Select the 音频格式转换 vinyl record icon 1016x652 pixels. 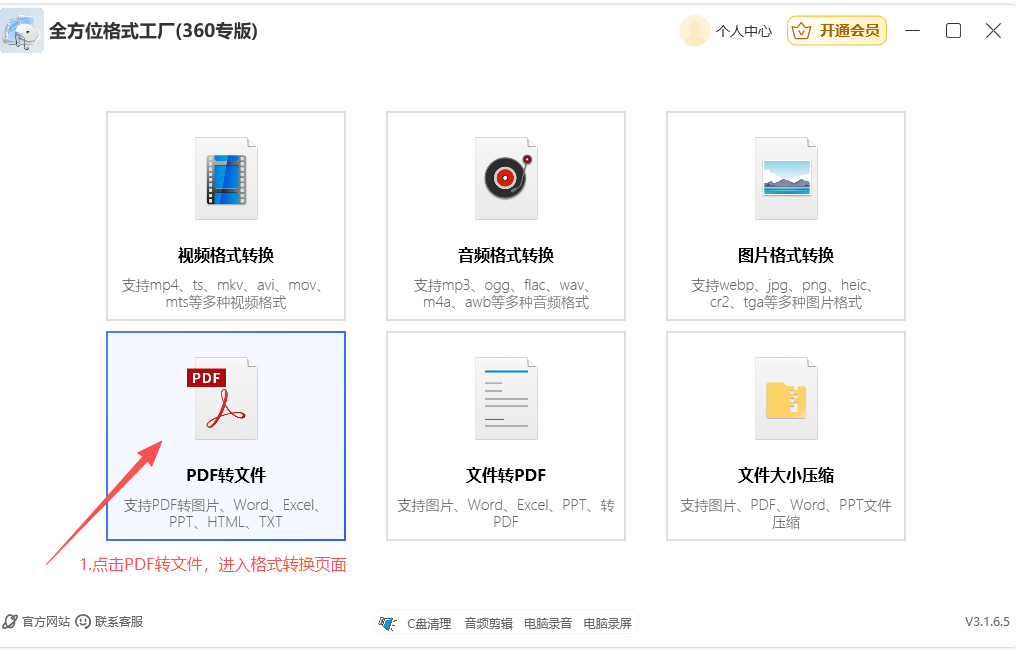[505, 178]
